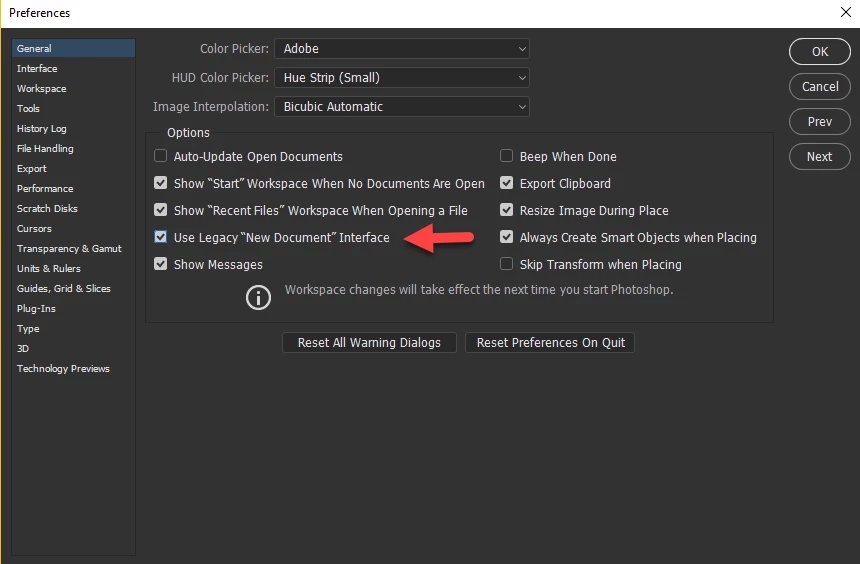The height and width of the screenshot is (564, 860).
Task: Toggle Export Clipboard checkbox
Action: 506,183
